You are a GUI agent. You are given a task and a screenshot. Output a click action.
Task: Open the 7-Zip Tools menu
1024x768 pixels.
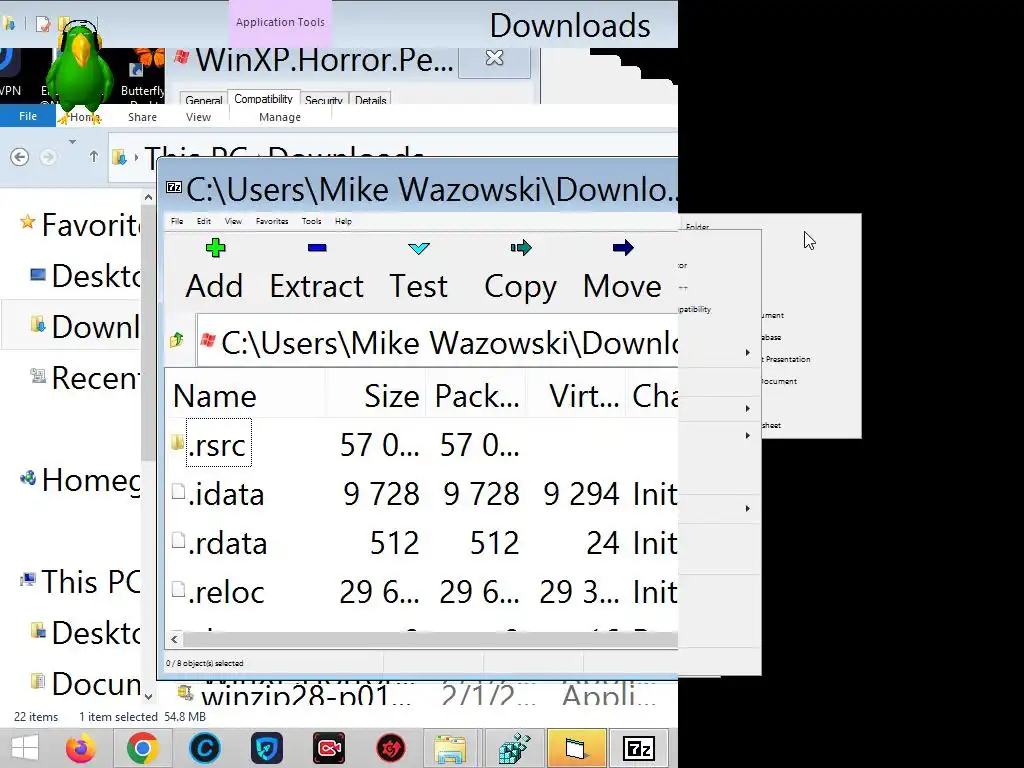pos(312,221)
